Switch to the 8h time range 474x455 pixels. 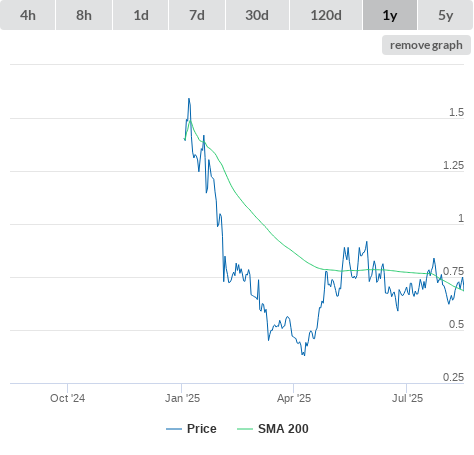[84, 15]
